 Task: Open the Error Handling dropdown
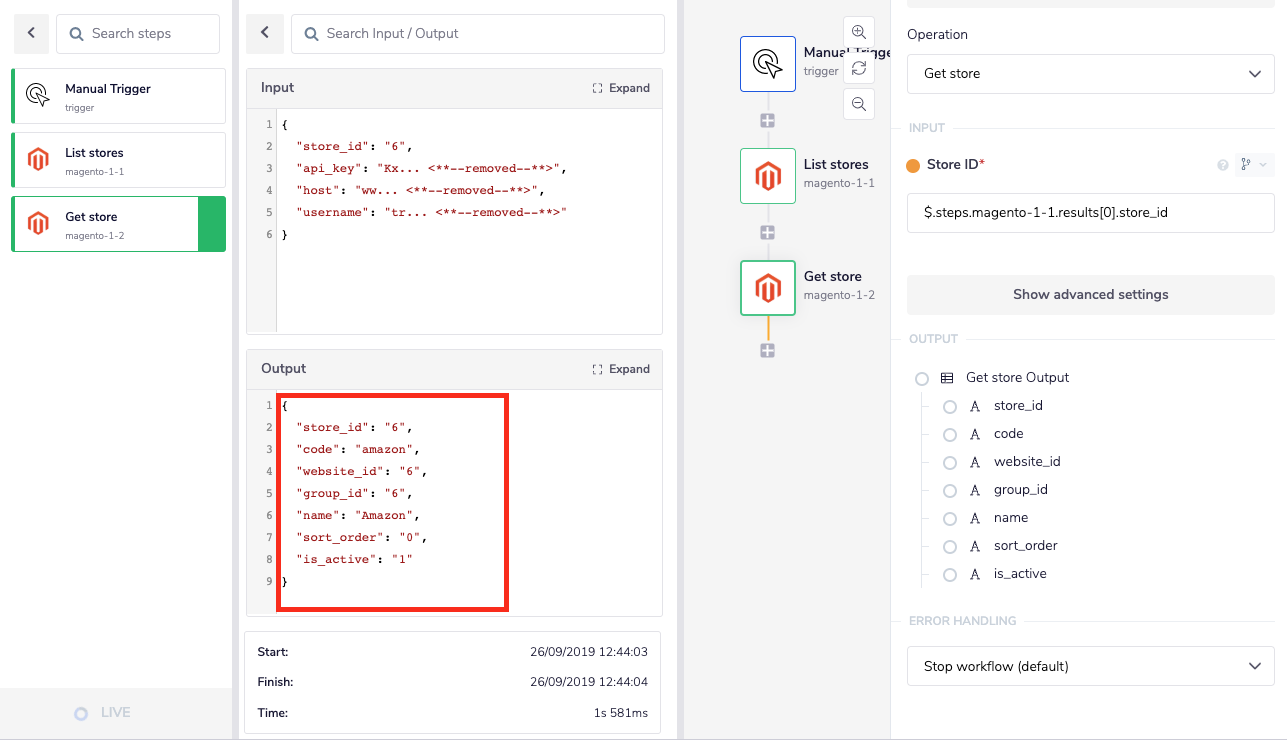point(1090,665)
